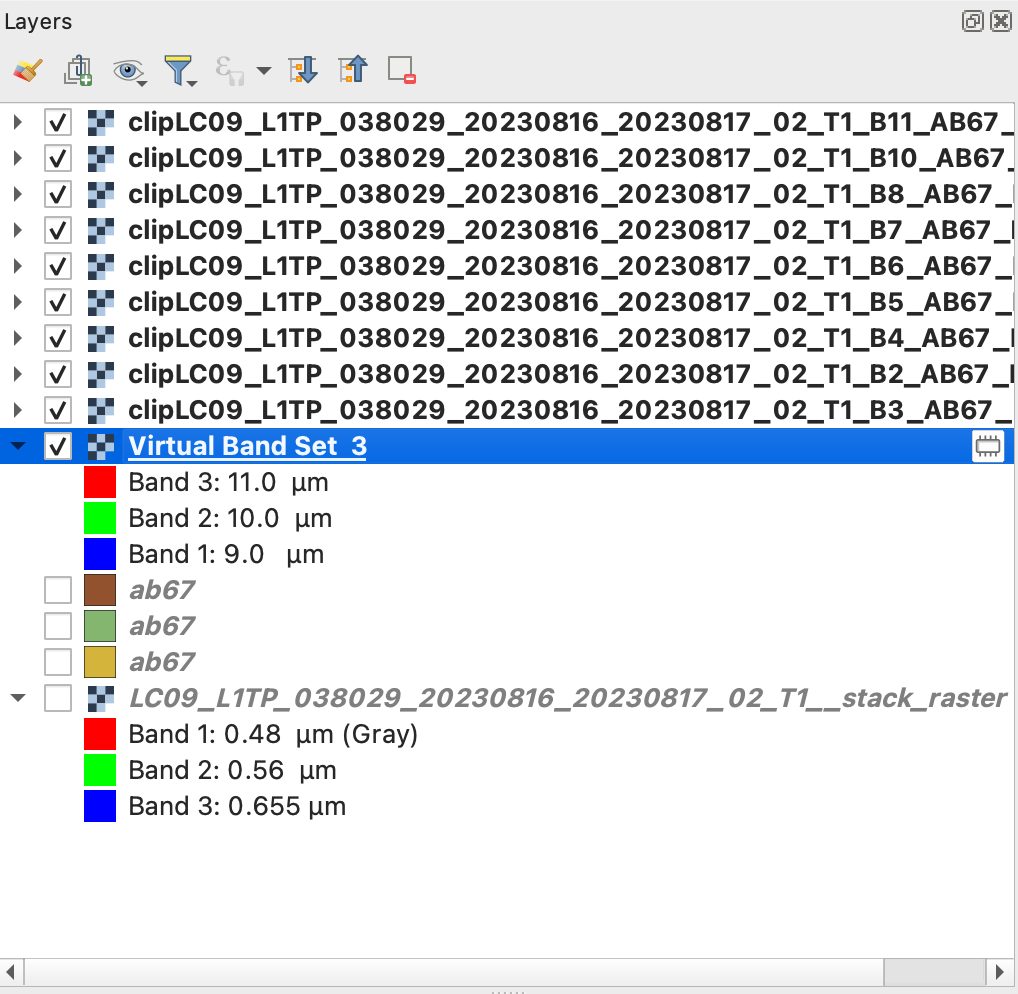This screenshot has height=994, width=1018.
Task: Click the Expand All layers icon
Action: [303, 70]
